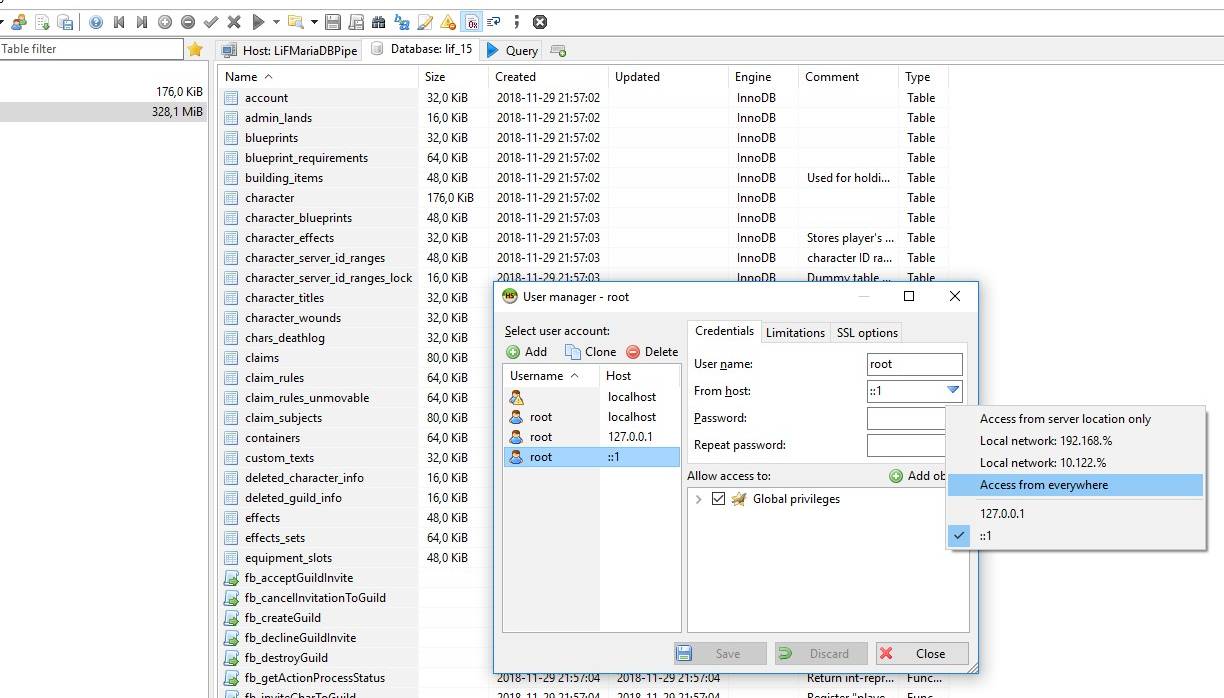Click the blue help icon in toolbar
1224x698 pixels.
tap(96, 21)
